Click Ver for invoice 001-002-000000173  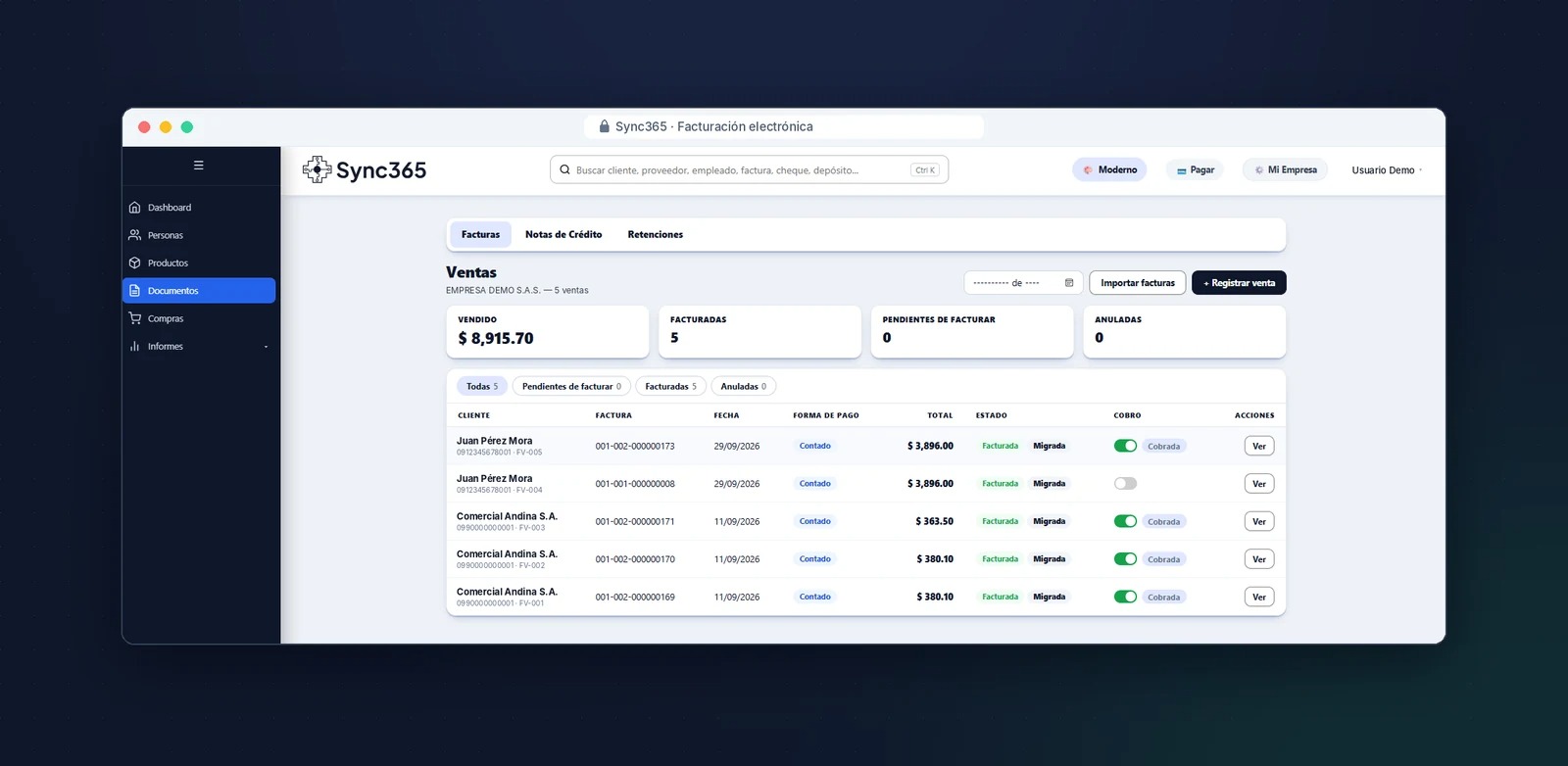[x=1259, y=446]
